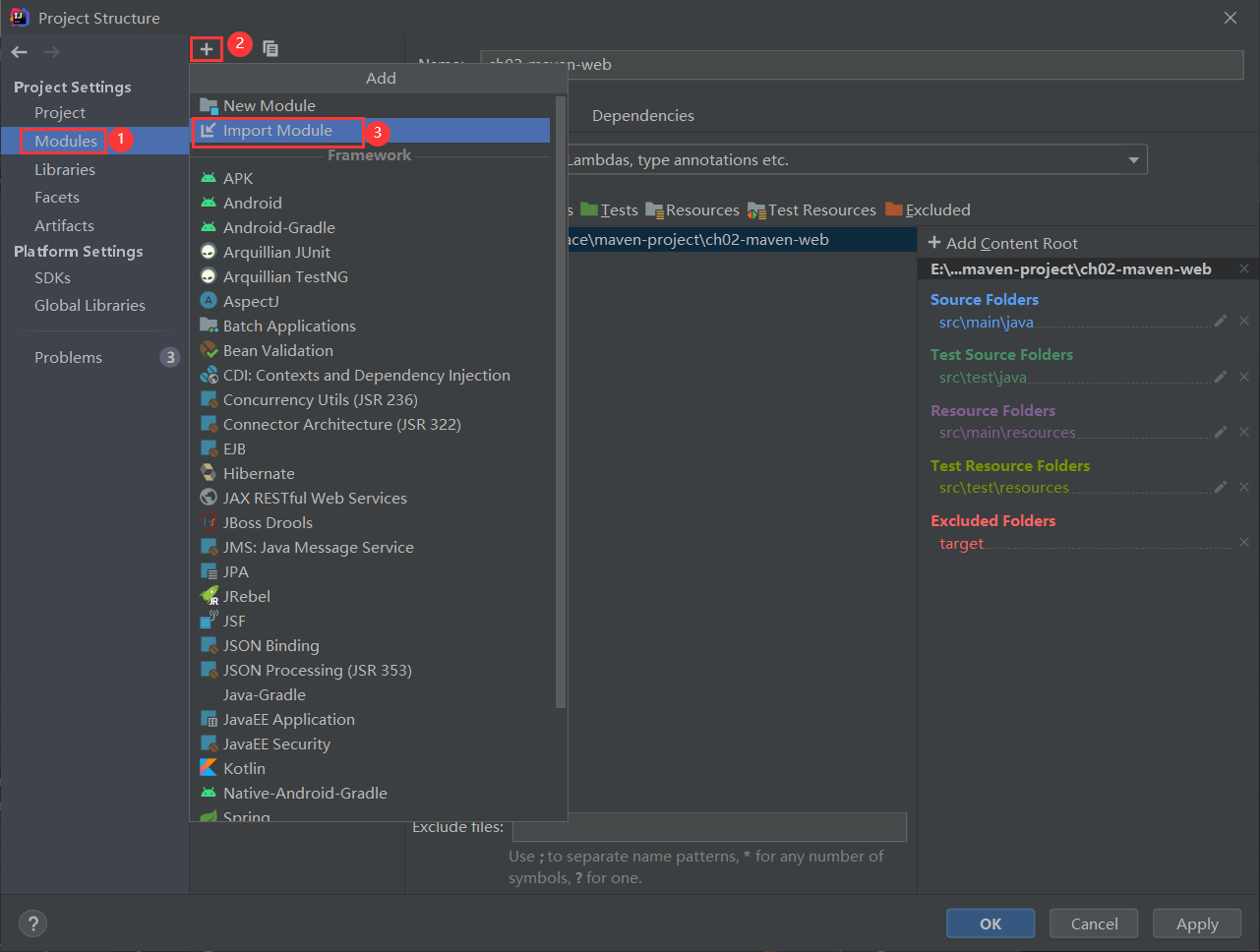Remove the ch02-maven-web content root with X
1260x952 pixels.
pyautogui.click(x=1243, y=269)
